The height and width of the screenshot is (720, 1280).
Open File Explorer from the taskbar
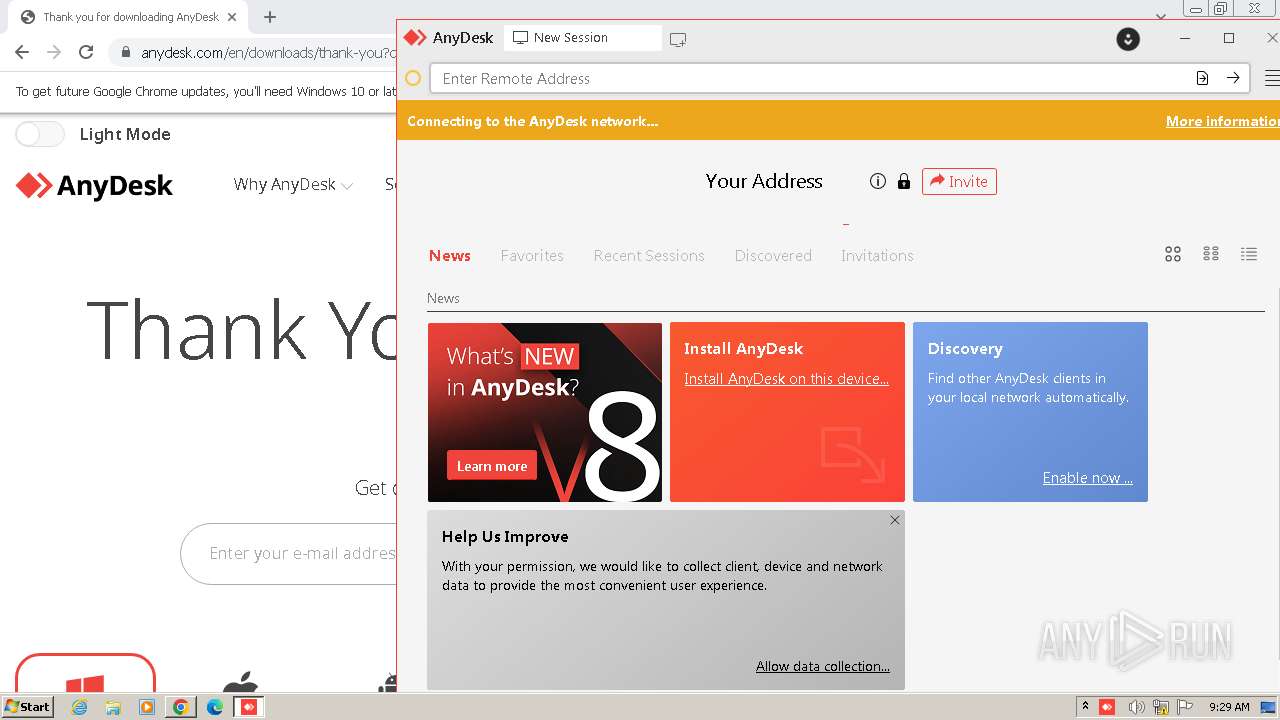tap(113, 707)
